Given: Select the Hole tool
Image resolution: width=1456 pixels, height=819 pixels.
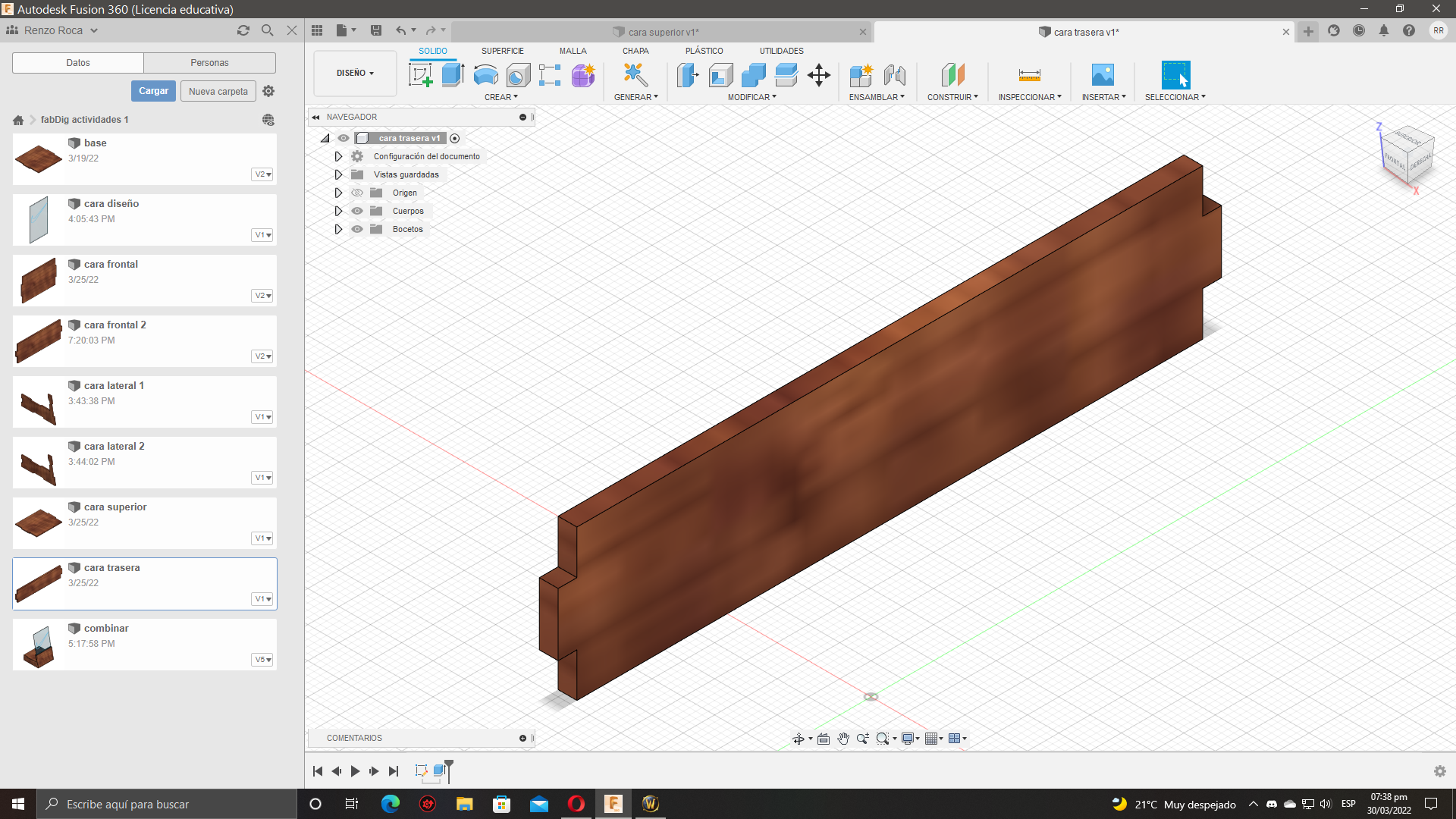Looking at the screenshot, I should click(x=518, y=75).
